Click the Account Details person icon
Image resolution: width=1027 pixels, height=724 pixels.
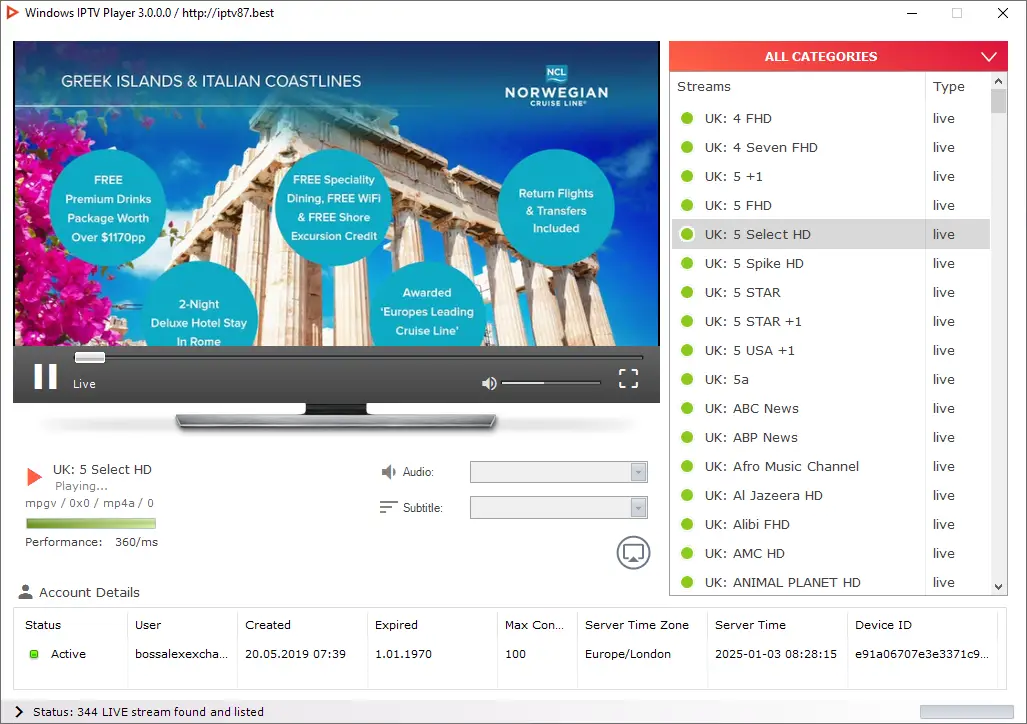coord(26,592)
